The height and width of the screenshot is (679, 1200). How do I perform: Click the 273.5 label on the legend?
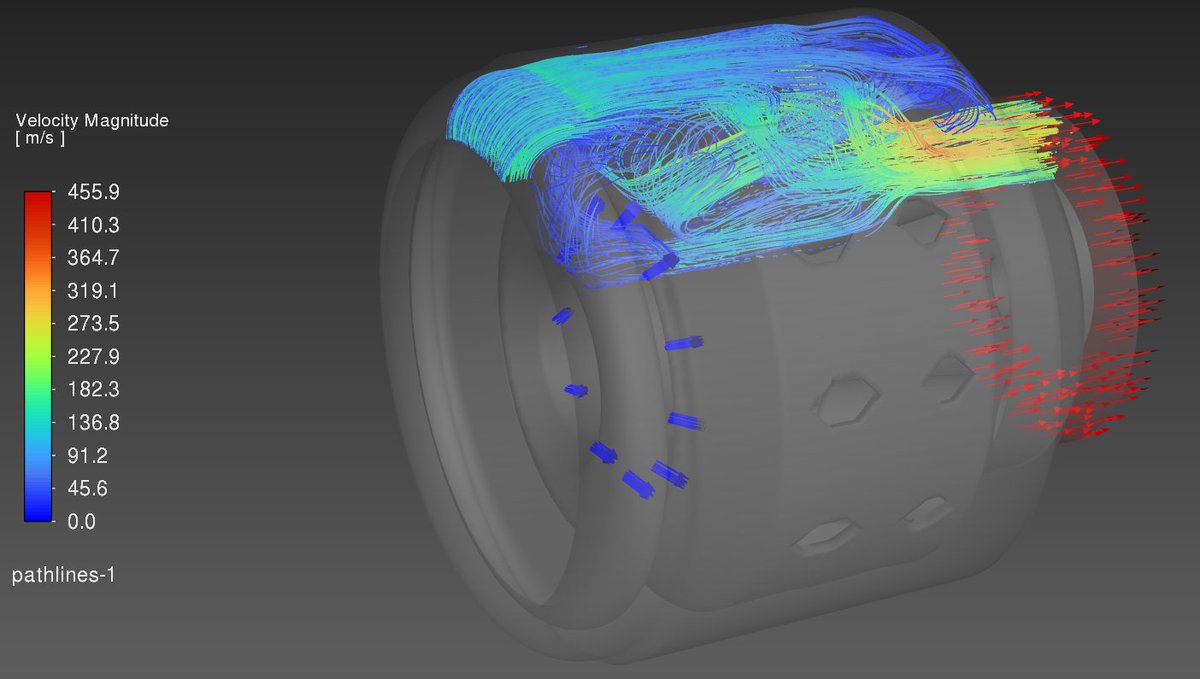[x=93, y=323]
